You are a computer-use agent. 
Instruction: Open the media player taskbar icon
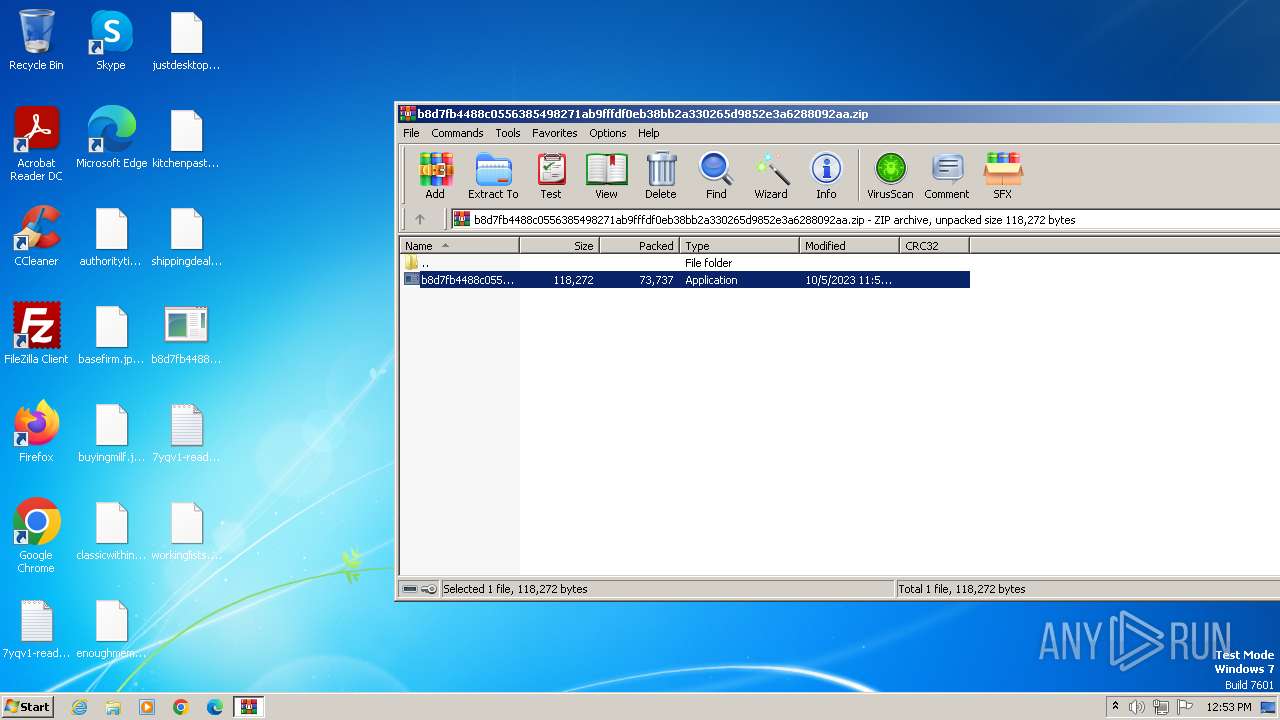click(x=147, y=707)
